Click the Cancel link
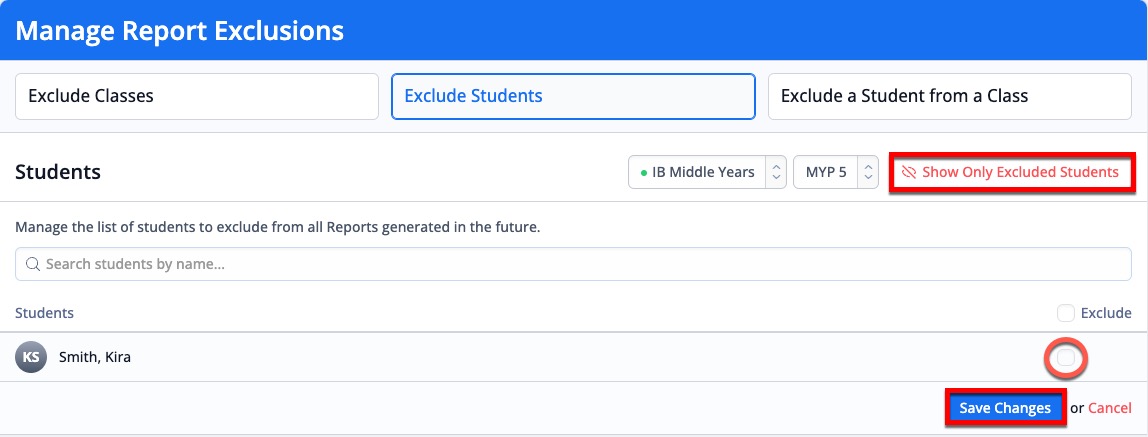1148x437 pixels. click(1109, 408)
